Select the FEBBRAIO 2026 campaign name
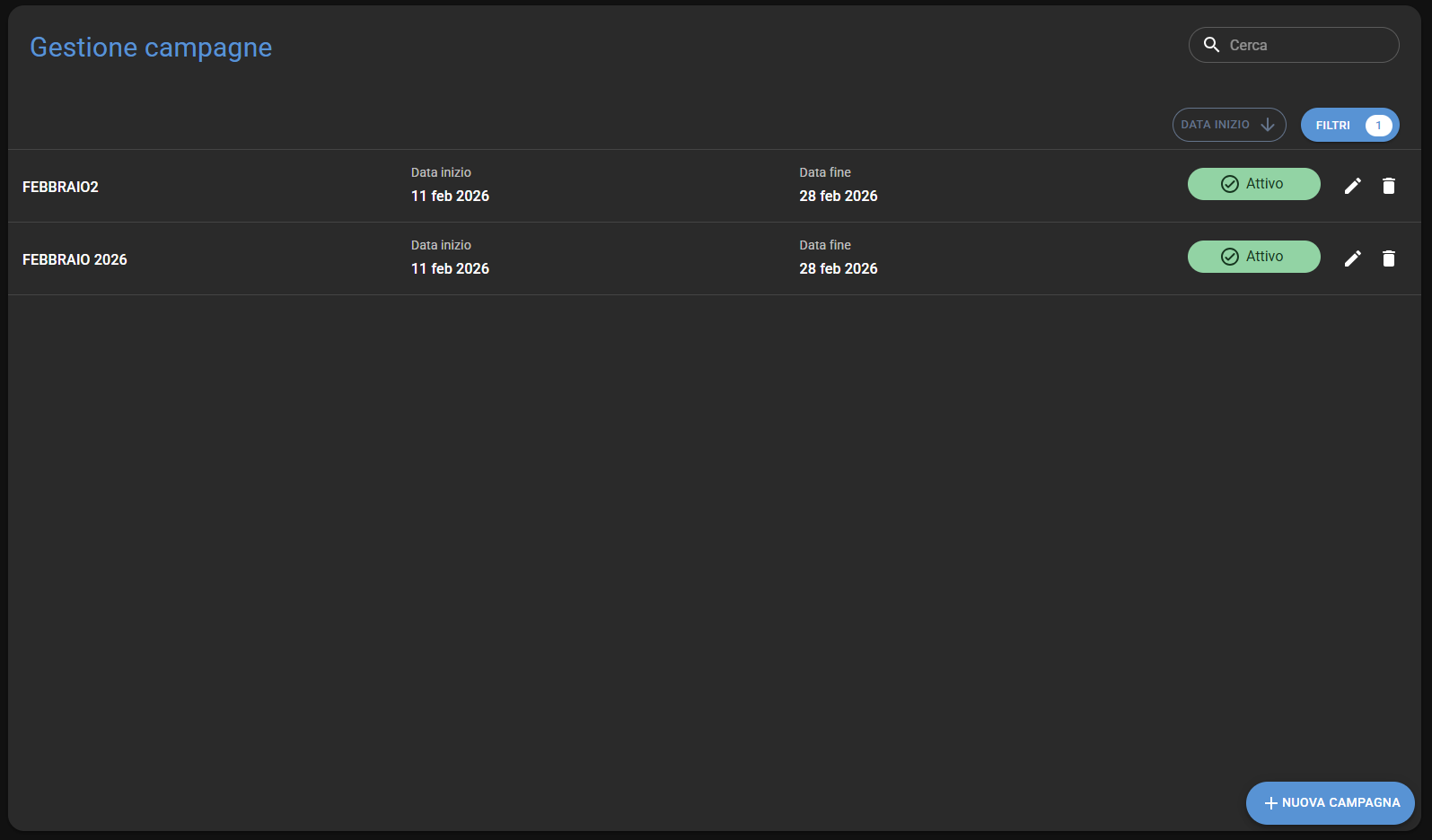This screenshot has height=840, width=1432. coord(75,259)
